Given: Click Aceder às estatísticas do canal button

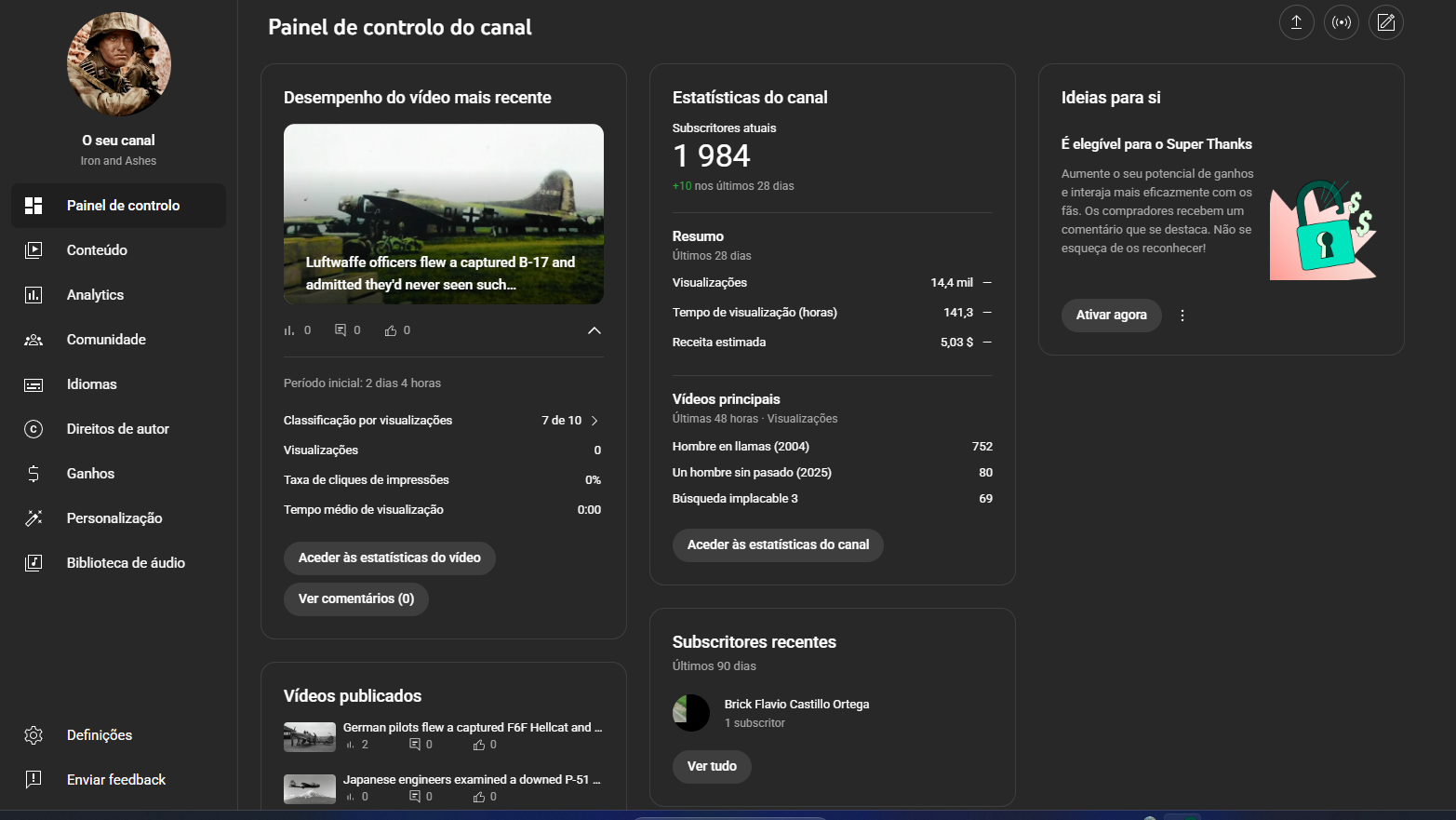Looking at the screenshot, I should (x=777, y=545).
